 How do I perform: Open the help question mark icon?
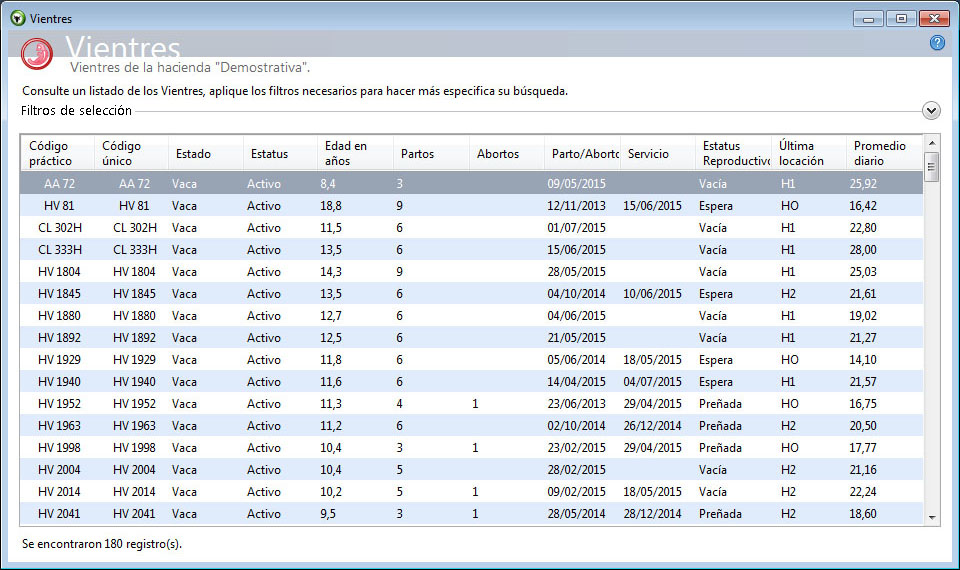[937, 42]
